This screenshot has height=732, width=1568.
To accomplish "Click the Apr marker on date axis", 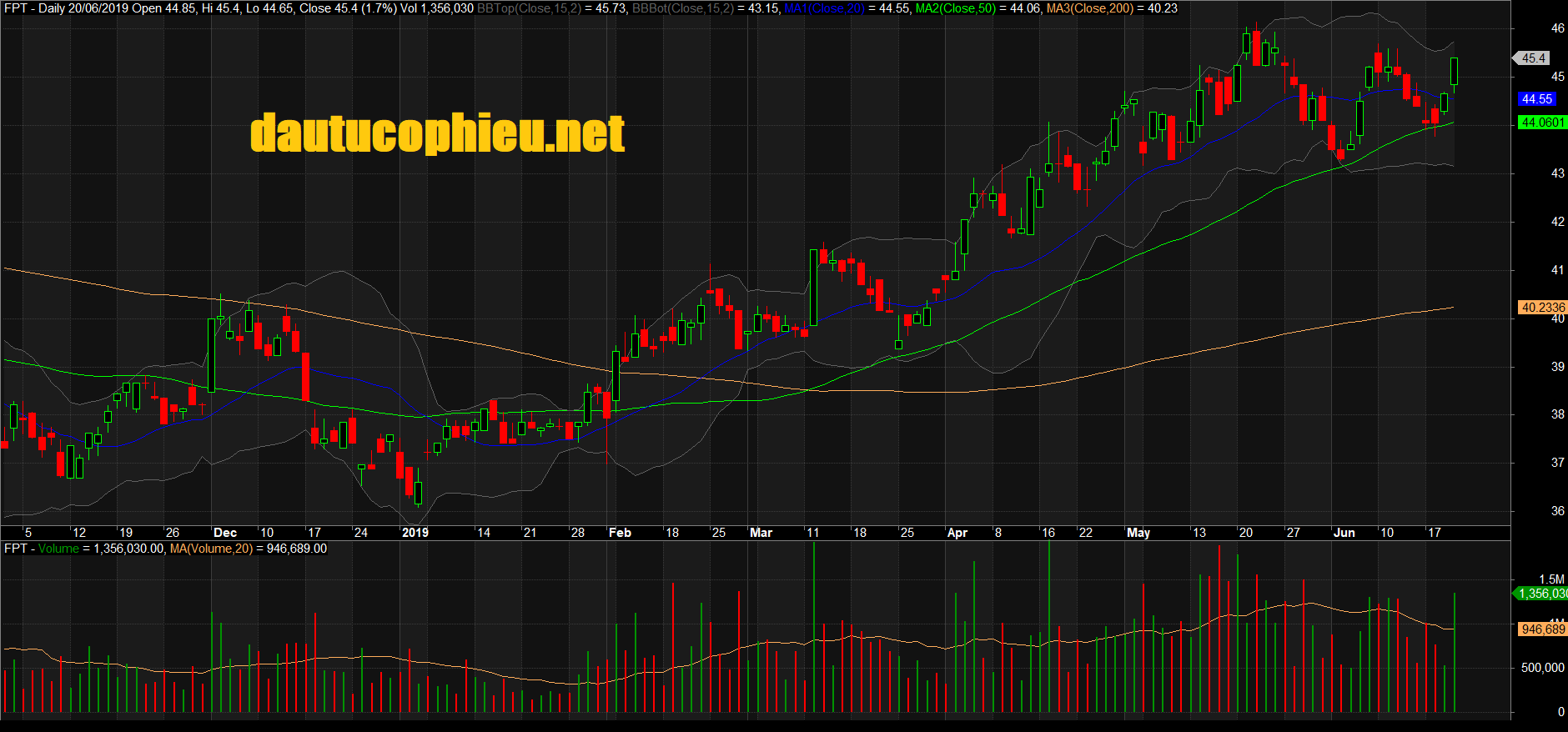I will coord(957,533).
